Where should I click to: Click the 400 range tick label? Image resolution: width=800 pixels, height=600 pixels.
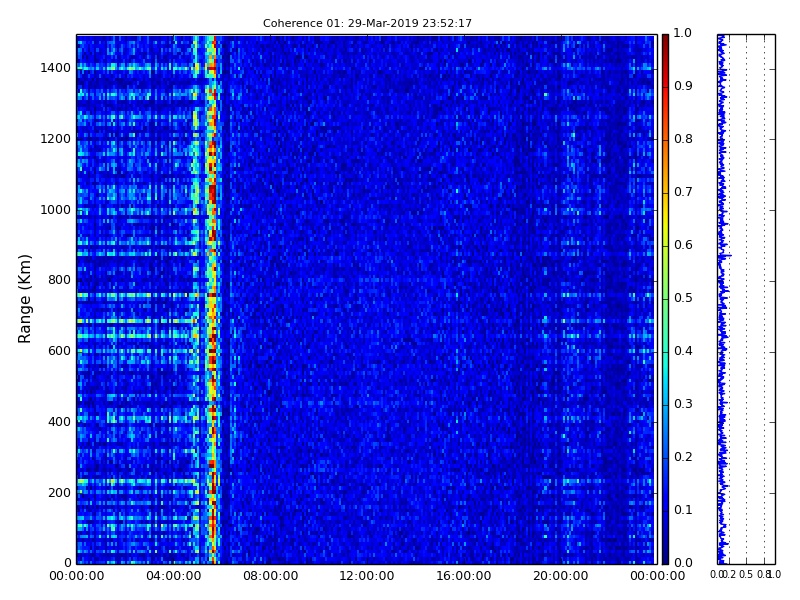(59, 422)
